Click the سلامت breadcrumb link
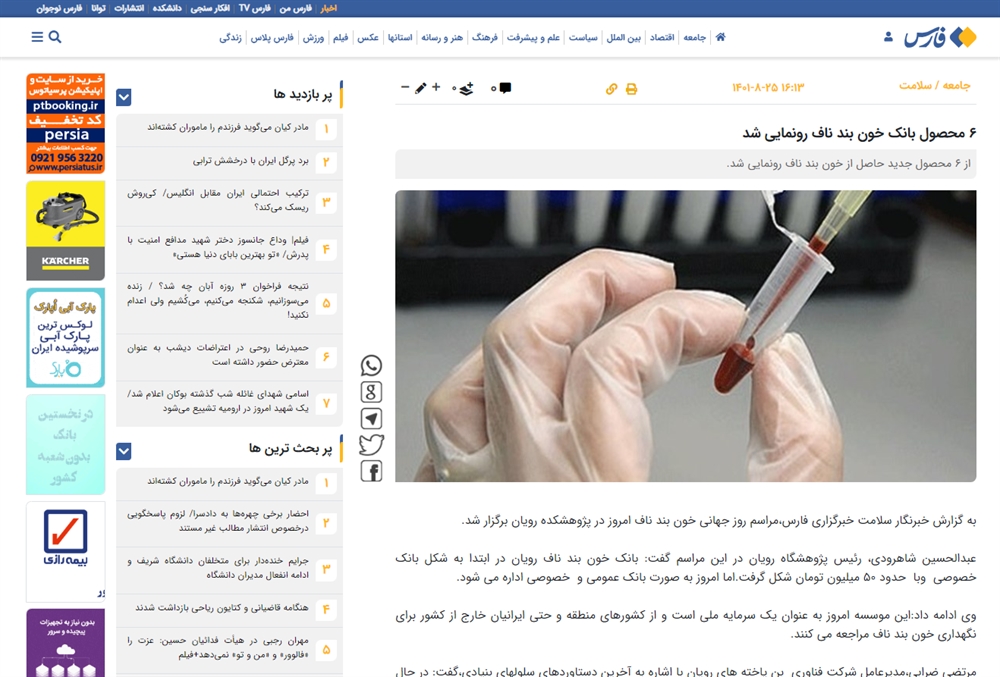The image size is (1000, 677). click(x=915, y=85)
